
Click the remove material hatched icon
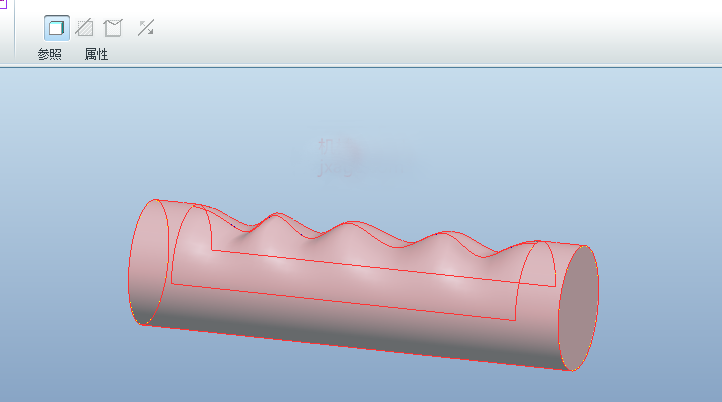point(85,28)
